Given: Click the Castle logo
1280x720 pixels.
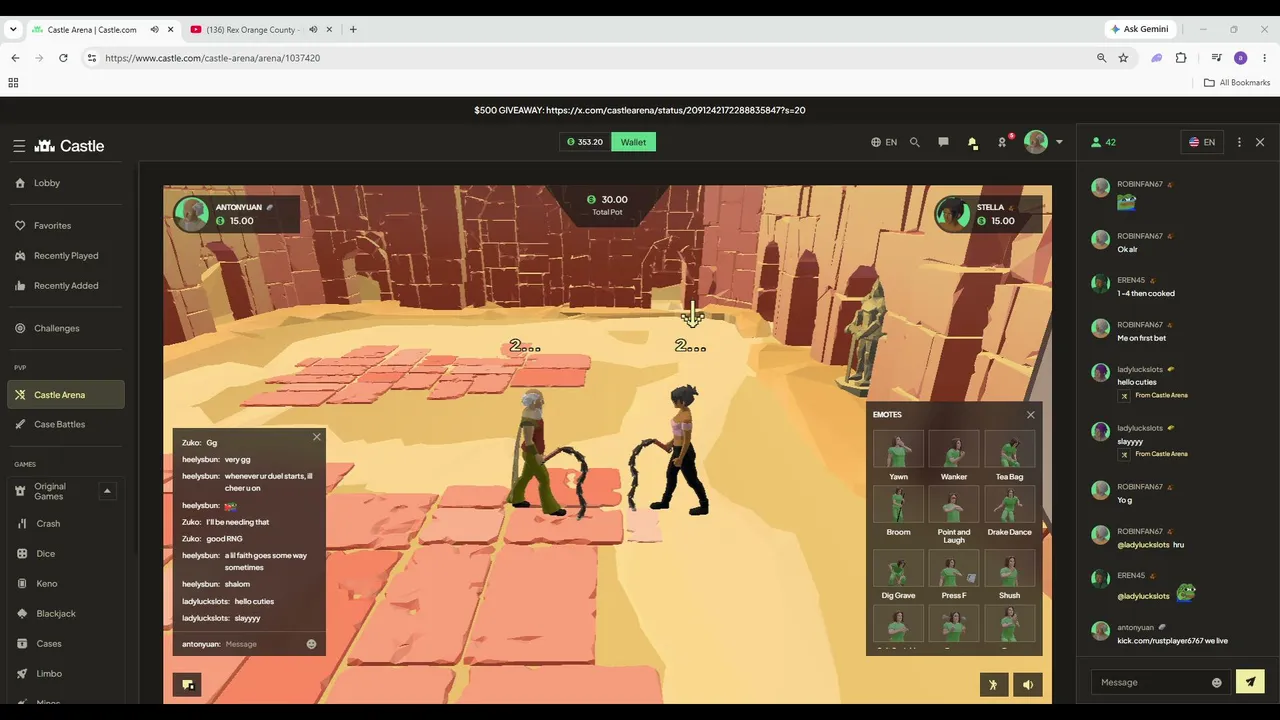Looking at the screenshot, I should pyautogui.click(x=69, y=146).
